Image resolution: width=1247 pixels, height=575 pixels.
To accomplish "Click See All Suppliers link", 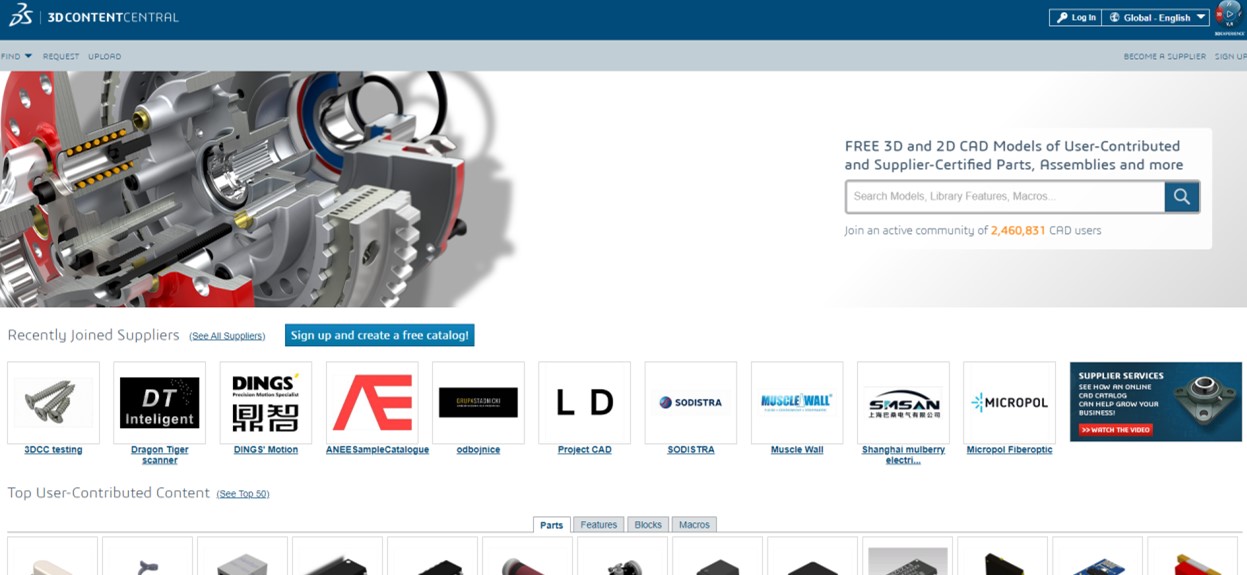I will click(x=227, y=336).
